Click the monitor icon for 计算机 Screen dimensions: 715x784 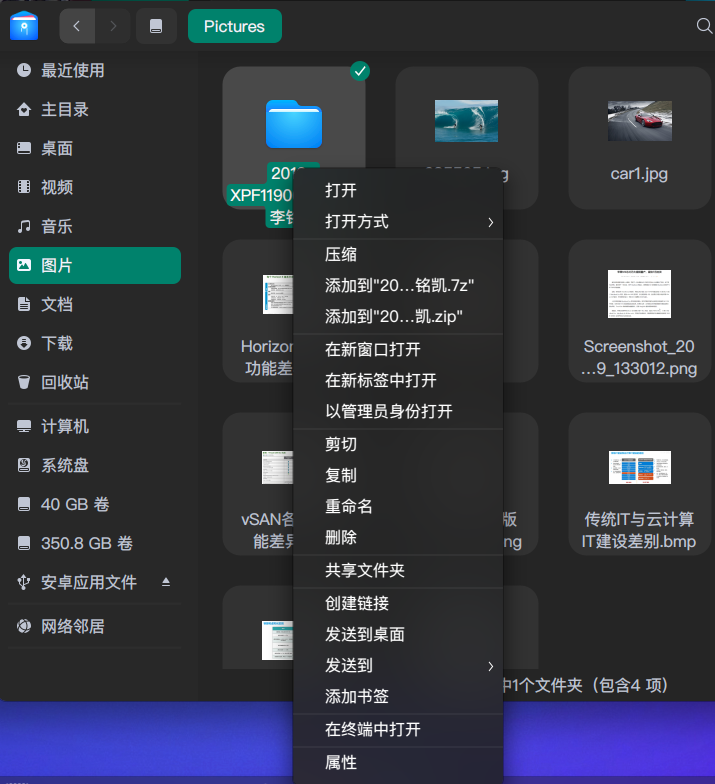(x=24, y=426)
